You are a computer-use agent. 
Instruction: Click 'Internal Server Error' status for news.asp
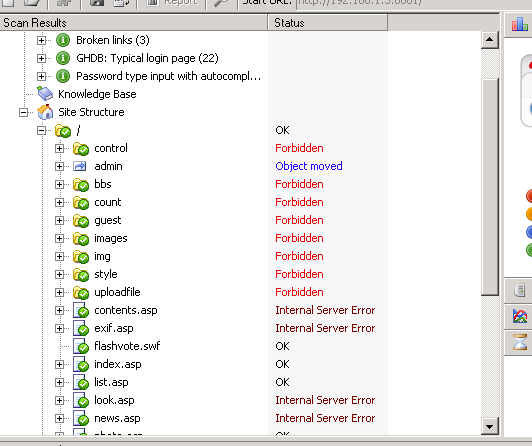(x=325, y=418)
